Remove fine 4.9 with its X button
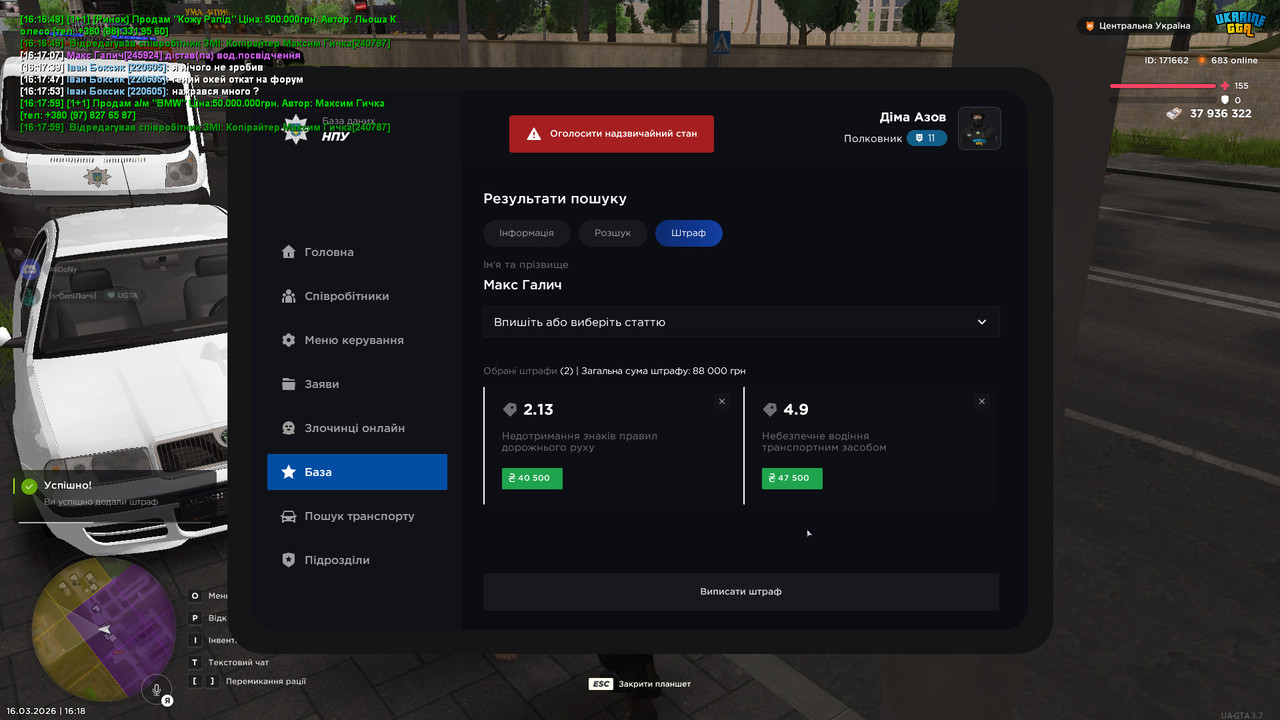This screenshot has height=720, width=1280. click(982, 401)
